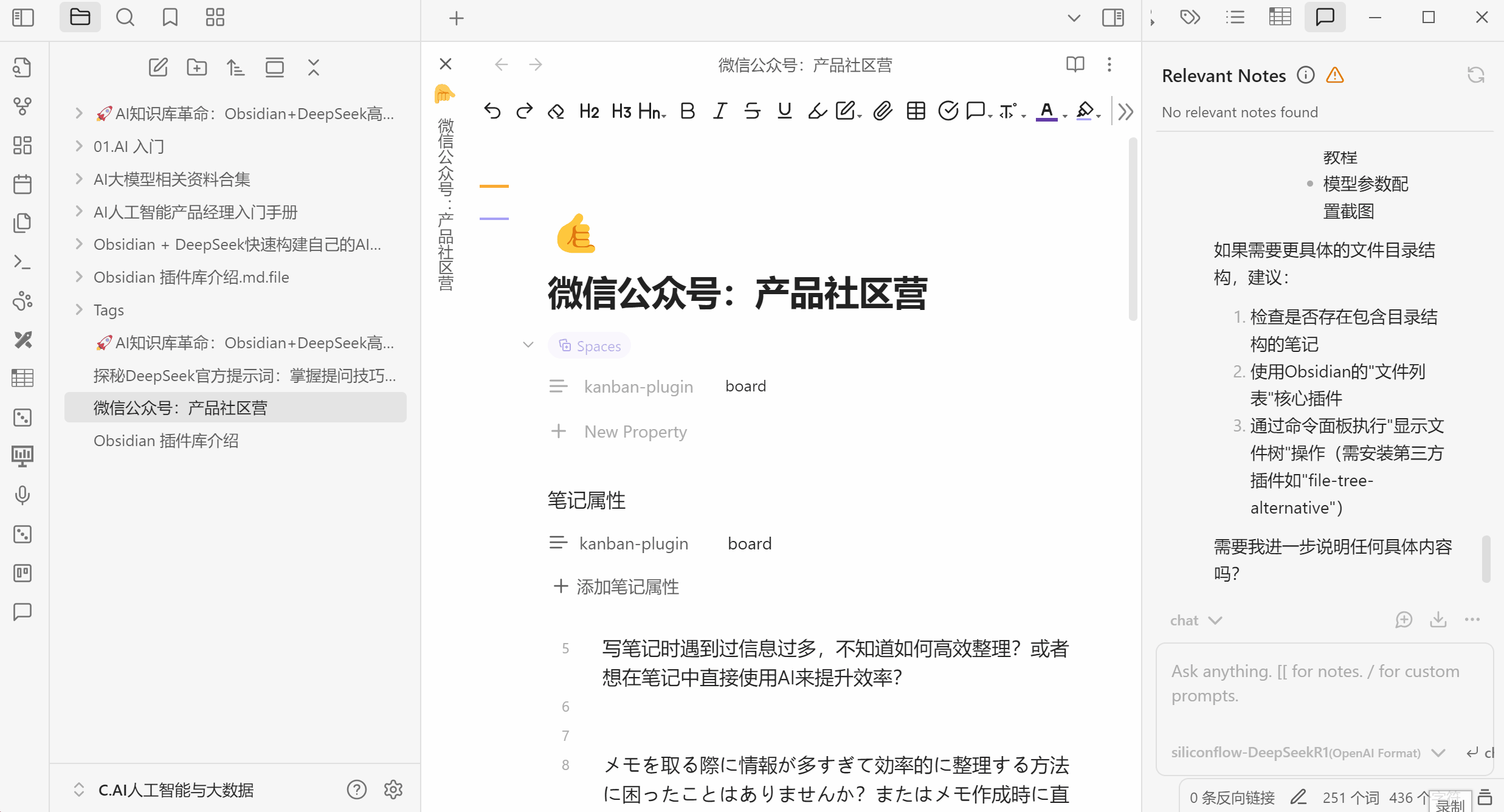The width and height of the screenshot is (1504, 812).
Task: Click the microphone recorder icon in the ribbon
Action: pos(22,495)
